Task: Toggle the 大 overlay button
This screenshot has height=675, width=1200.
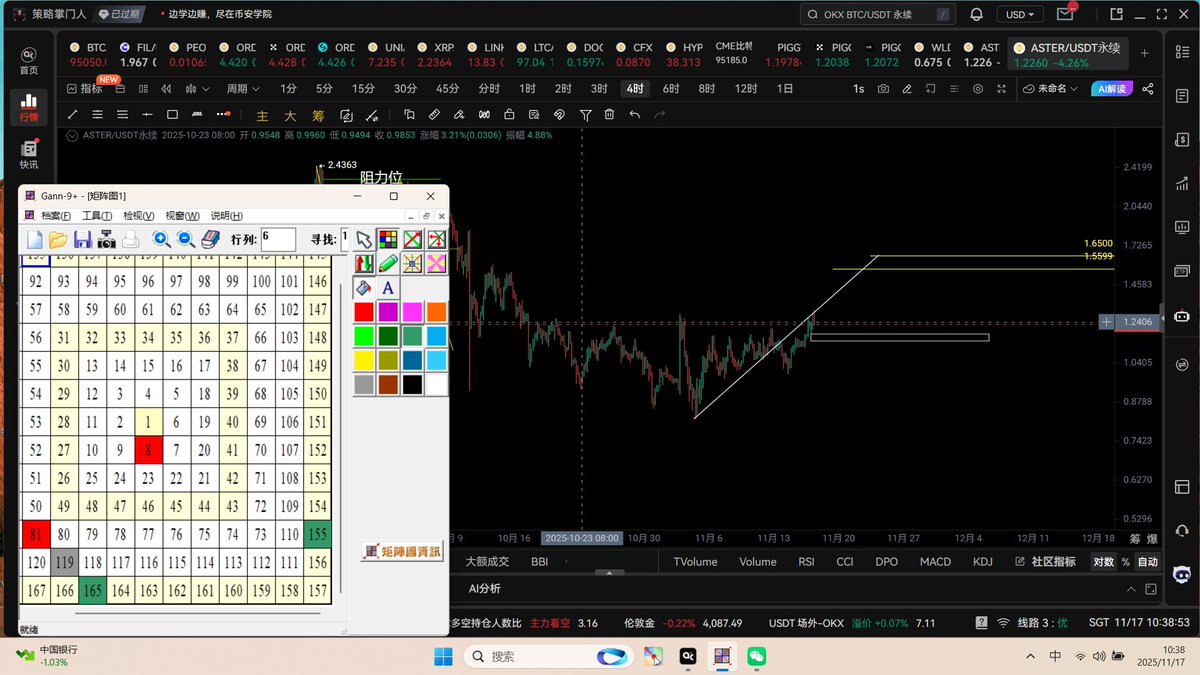Action: click(x=290, y=115)
